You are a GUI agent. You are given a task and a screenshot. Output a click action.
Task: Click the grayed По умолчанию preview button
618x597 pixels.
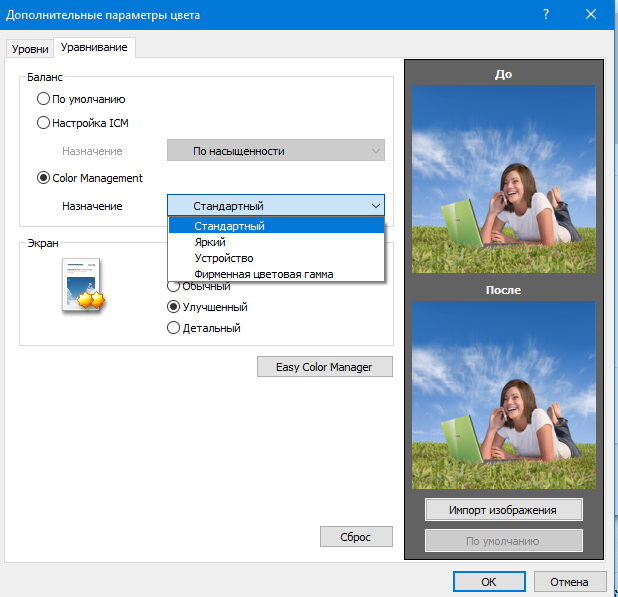[x=503, y=541]
